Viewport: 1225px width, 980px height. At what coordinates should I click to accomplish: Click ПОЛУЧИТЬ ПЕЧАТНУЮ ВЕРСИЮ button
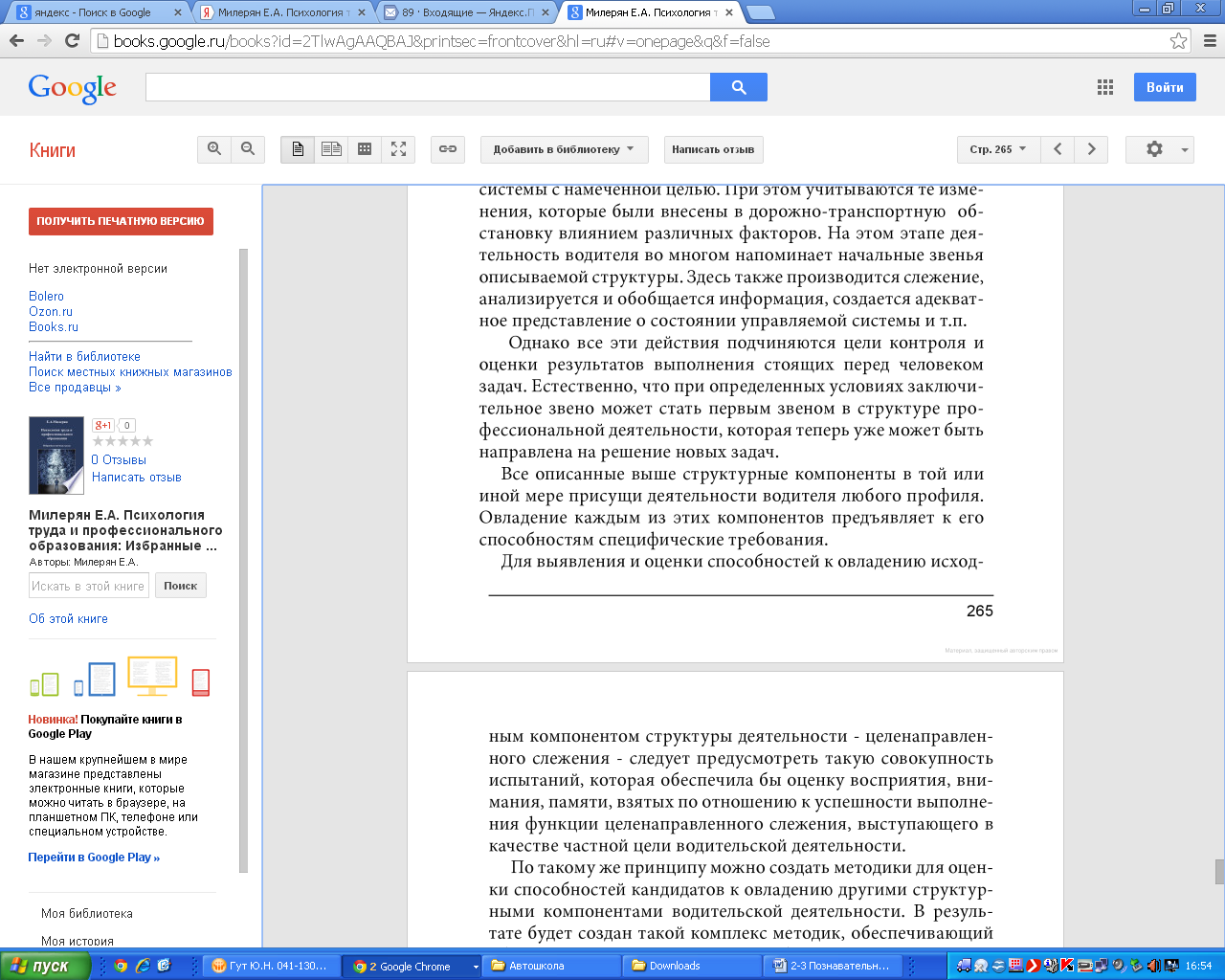tap(121, 221)
